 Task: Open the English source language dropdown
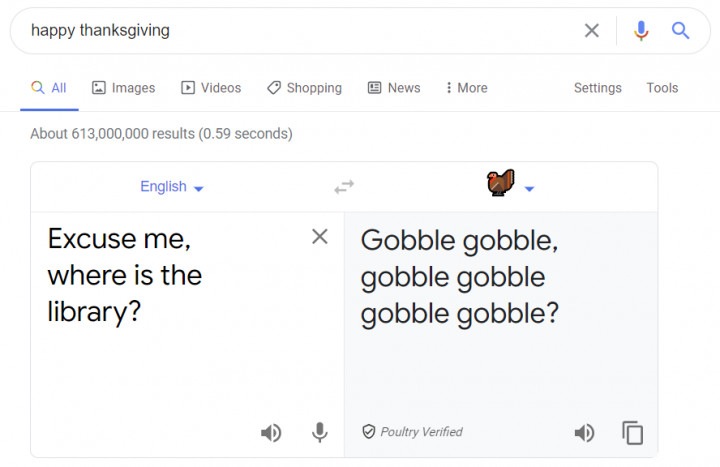(x=172, y=187)
